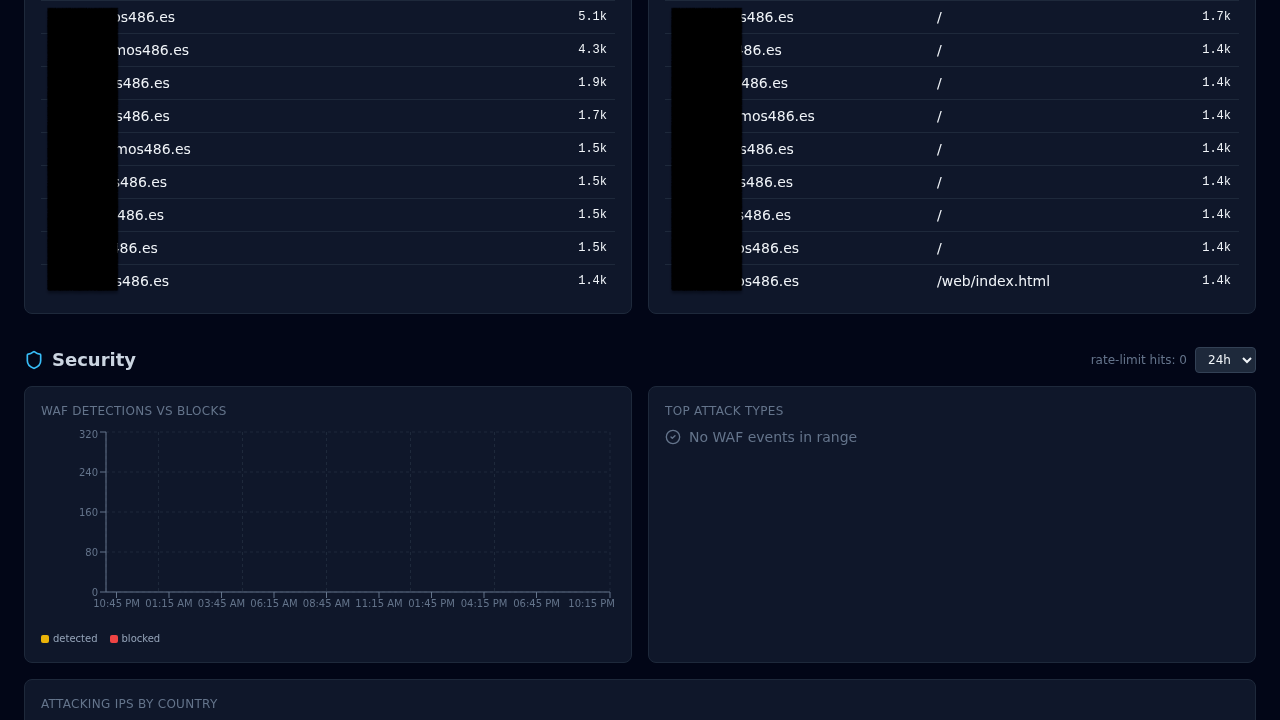The height and width of the screenshot is (720, 1280).
Task: Open the 24h time range dropdown
Action: point(1225,360)
